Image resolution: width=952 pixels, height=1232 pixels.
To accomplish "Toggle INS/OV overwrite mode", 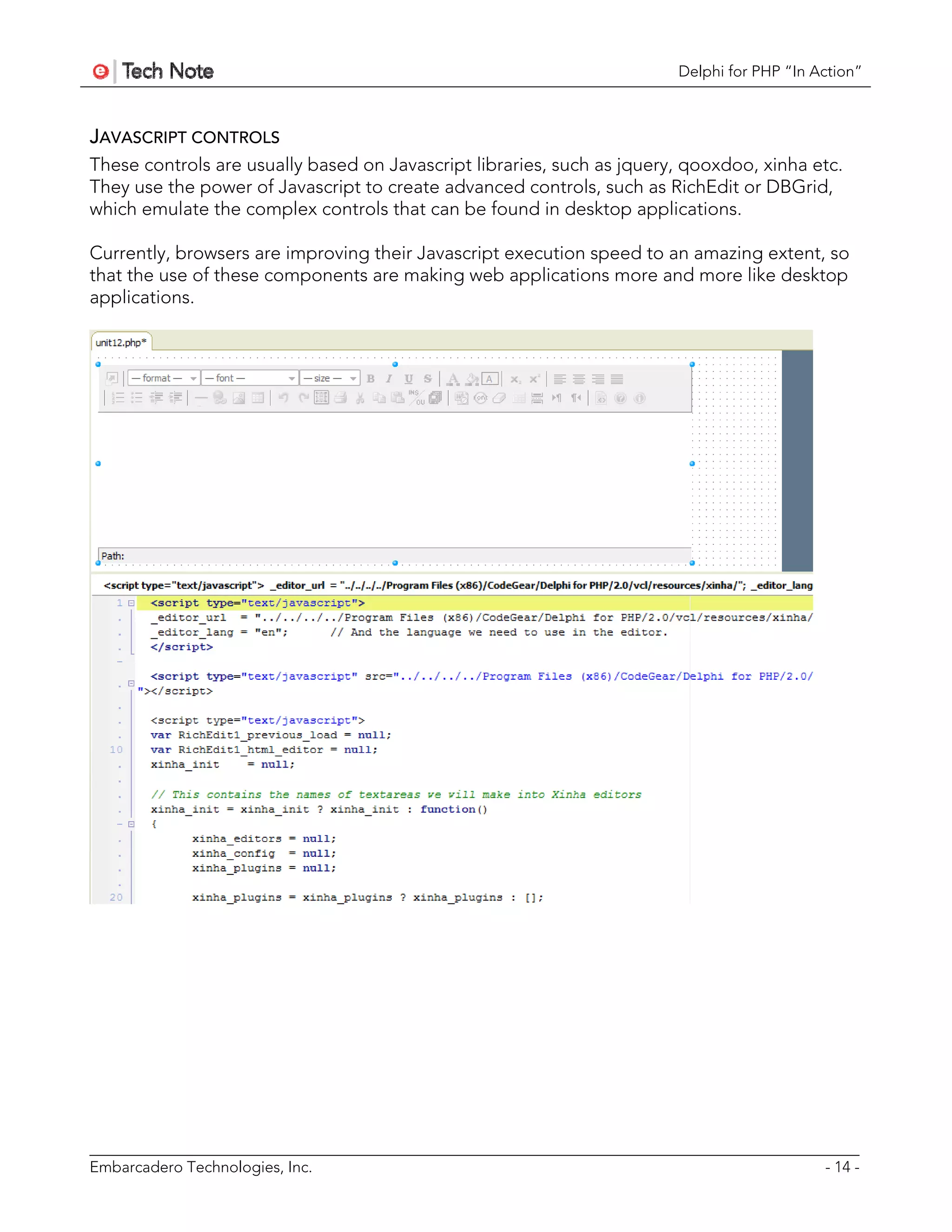I will pos(417,397).
